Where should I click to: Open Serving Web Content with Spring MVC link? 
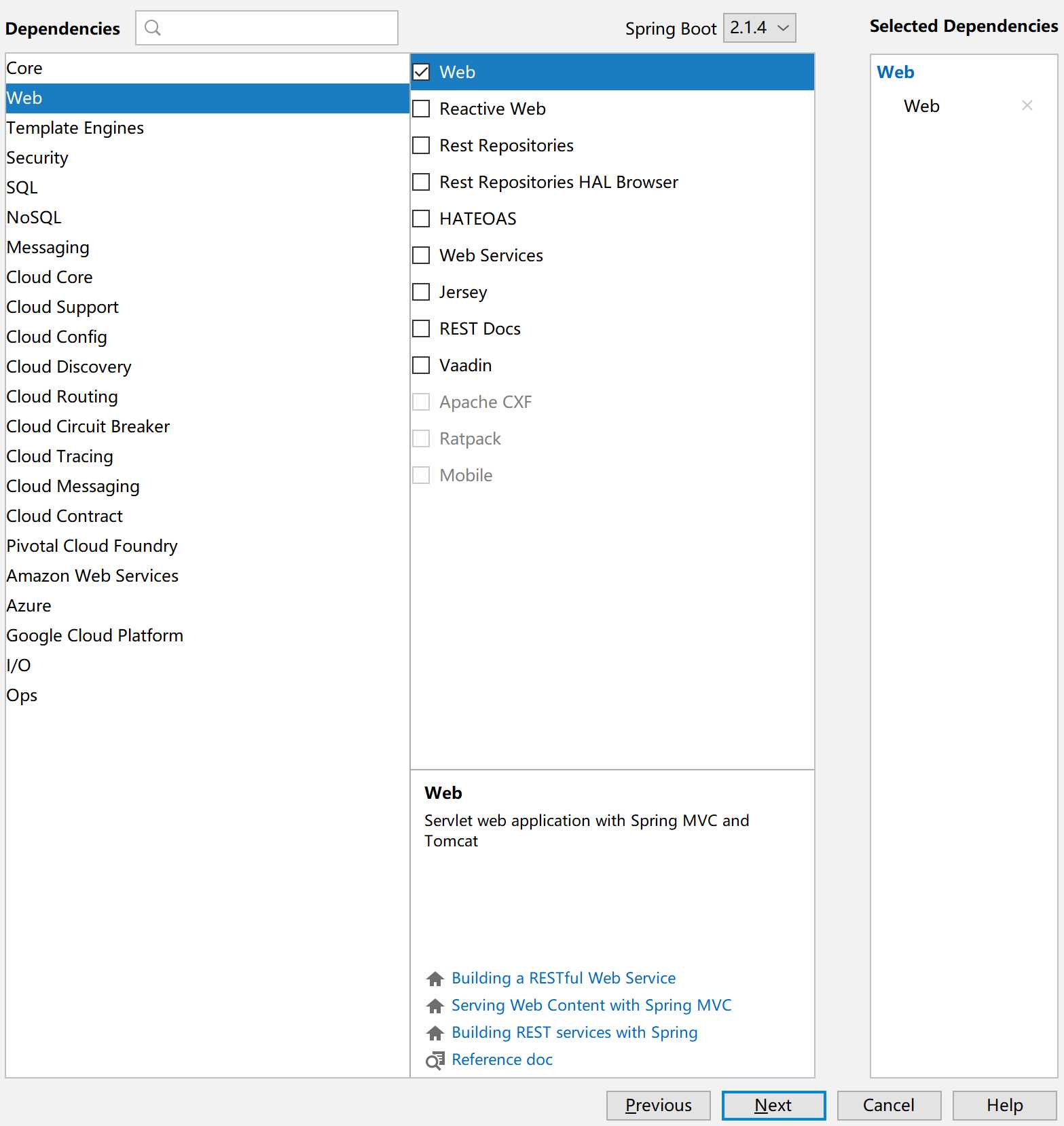pos(591,1005)
